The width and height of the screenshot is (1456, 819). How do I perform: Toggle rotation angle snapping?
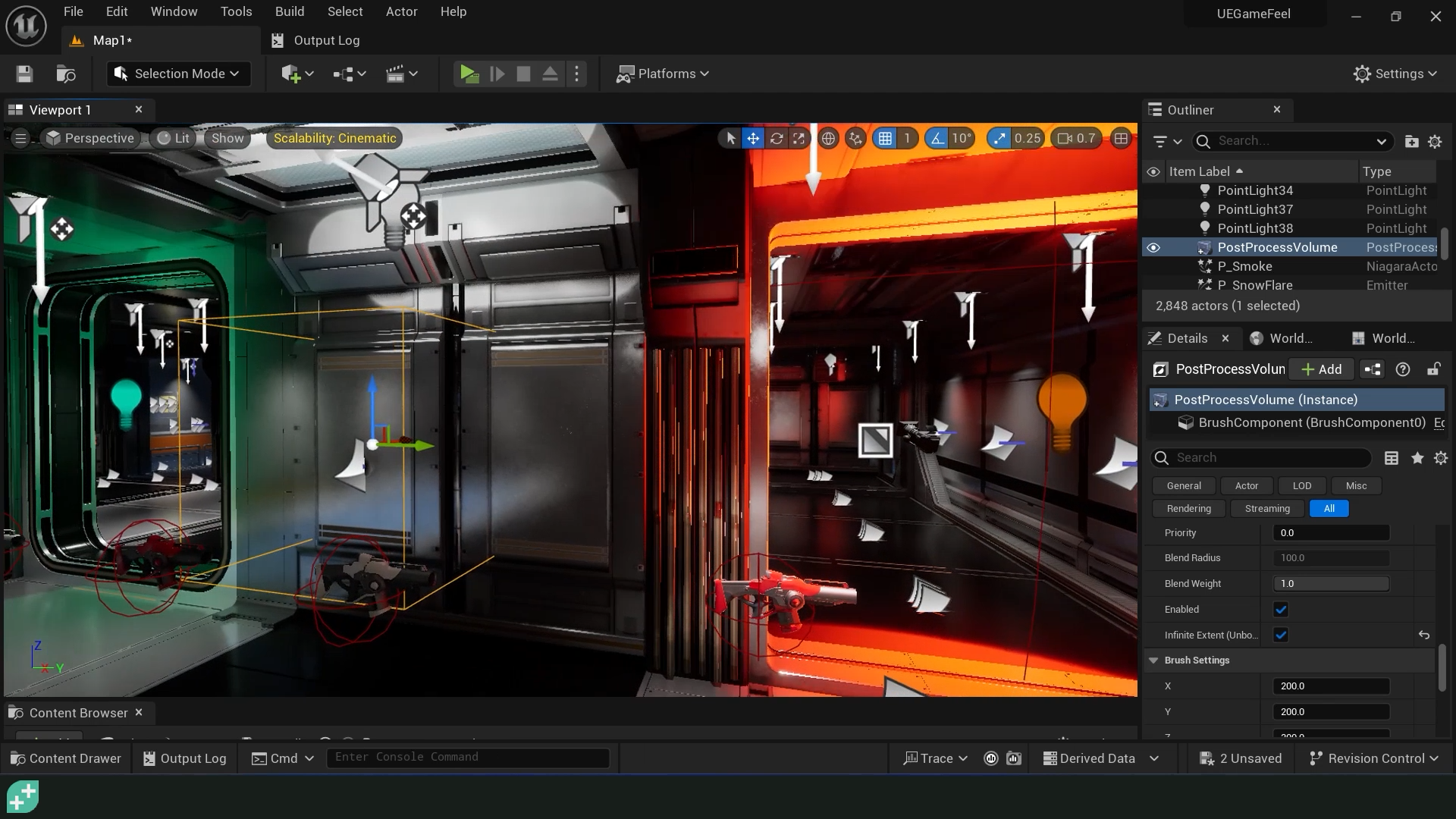(x=938, y=138)
